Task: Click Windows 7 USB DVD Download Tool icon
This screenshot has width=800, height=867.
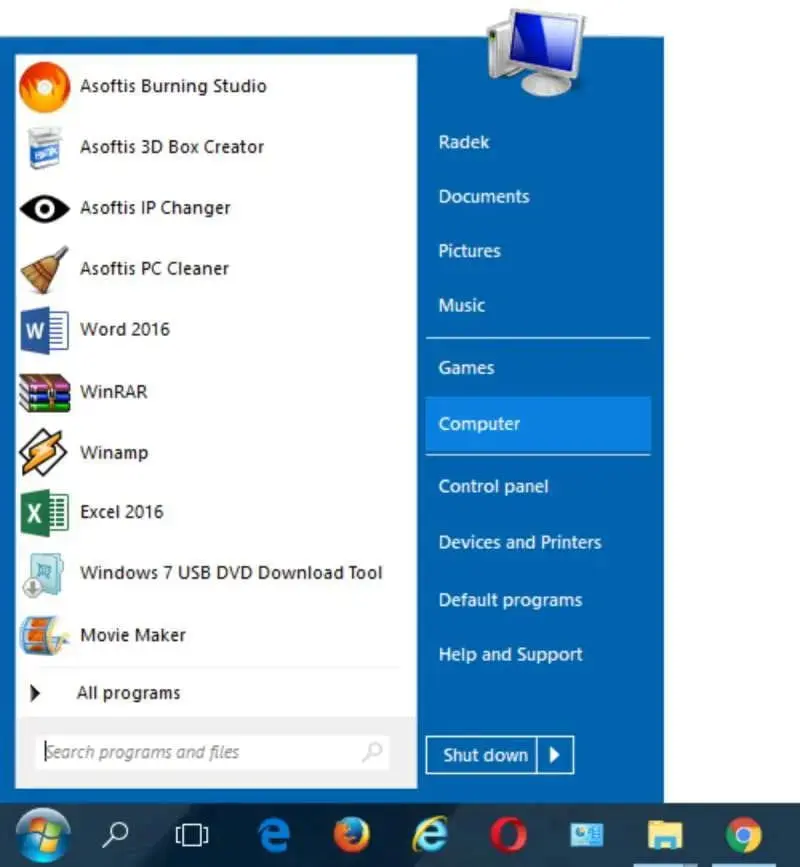Action: pos(43,574)
